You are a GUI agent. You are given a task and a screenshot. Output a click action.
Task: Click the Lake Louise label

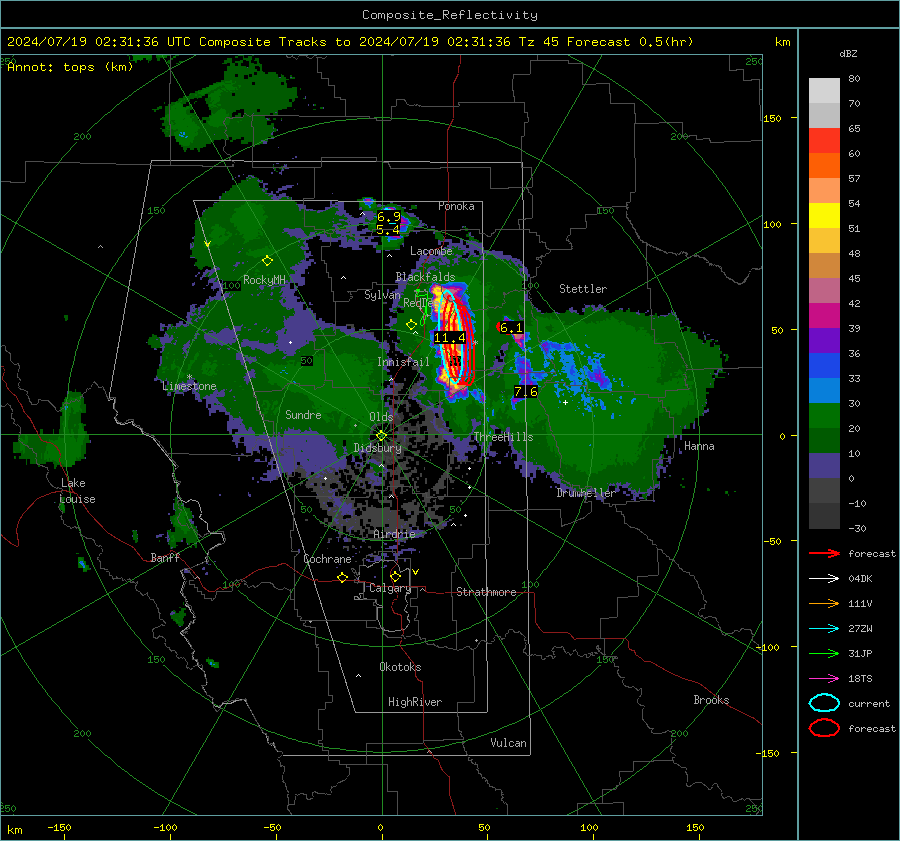coord(77,491)
